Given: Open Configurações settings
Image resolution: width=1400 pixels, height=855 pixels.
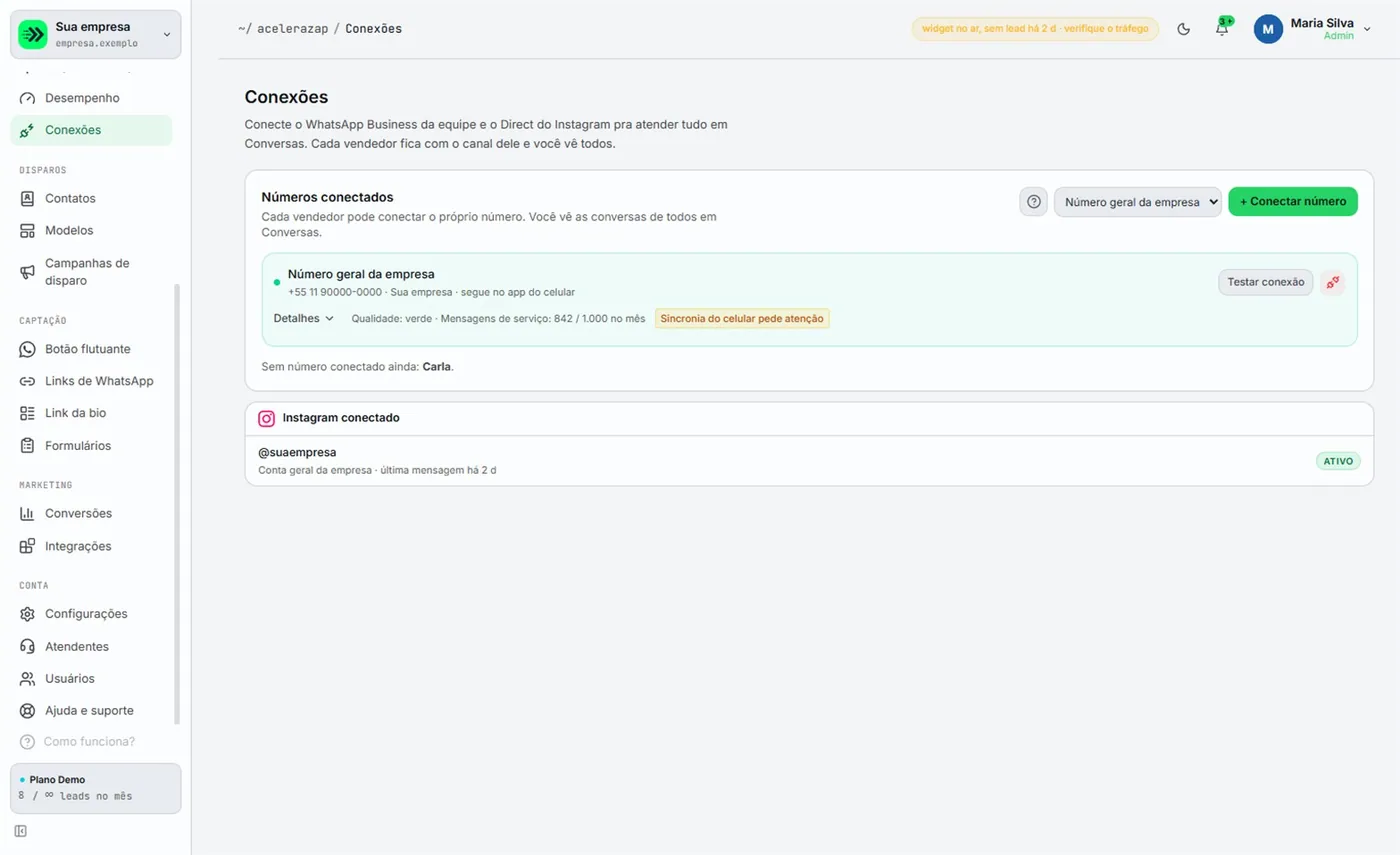Looking at the screenshot, I should [91, 614].
